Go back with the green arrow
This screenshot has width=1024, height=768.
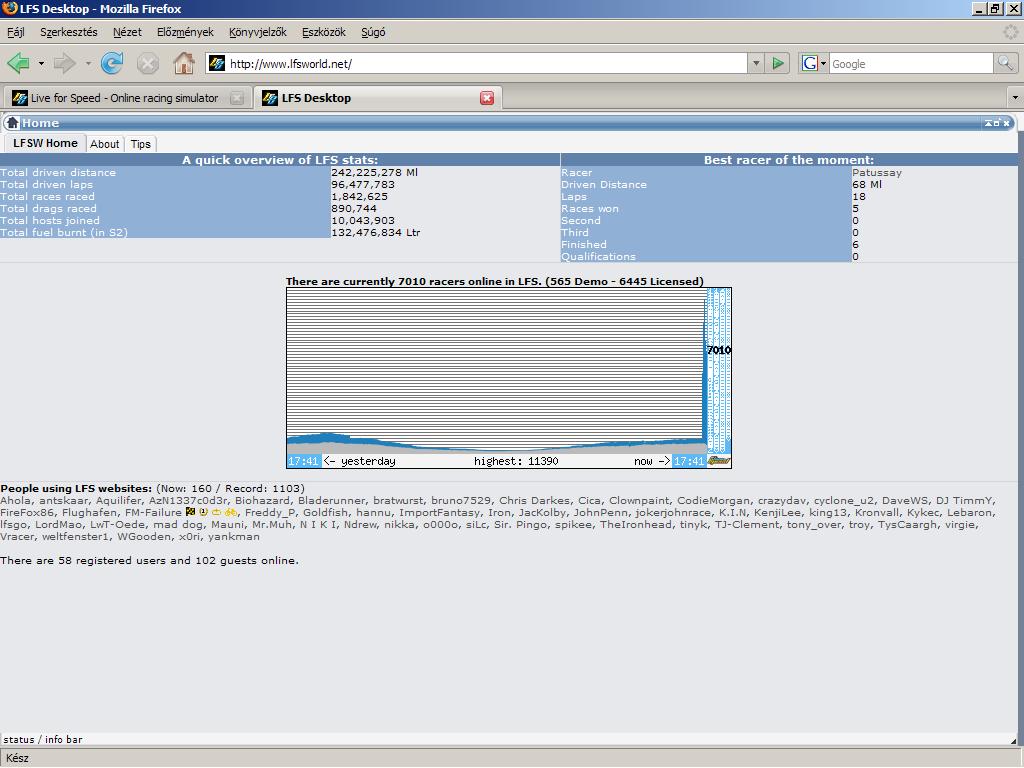[x=18, y=63]
